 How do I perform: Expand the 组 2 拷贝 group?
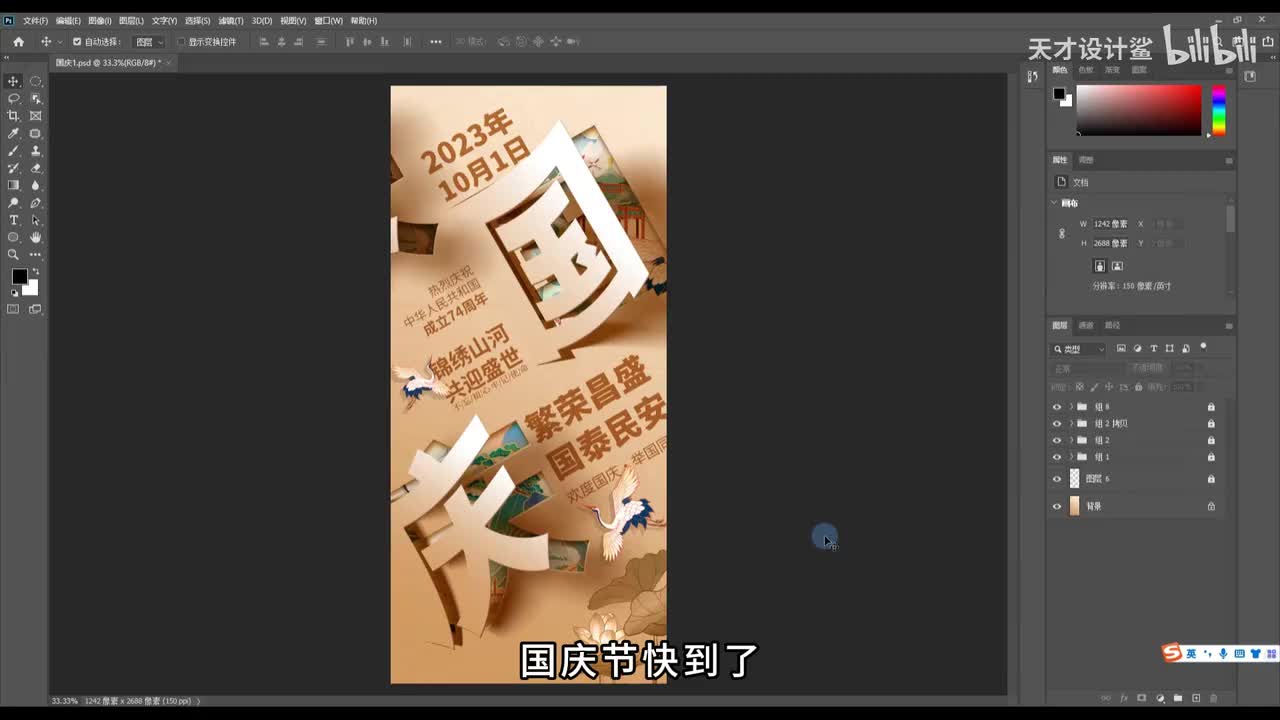coord(1071,424)
